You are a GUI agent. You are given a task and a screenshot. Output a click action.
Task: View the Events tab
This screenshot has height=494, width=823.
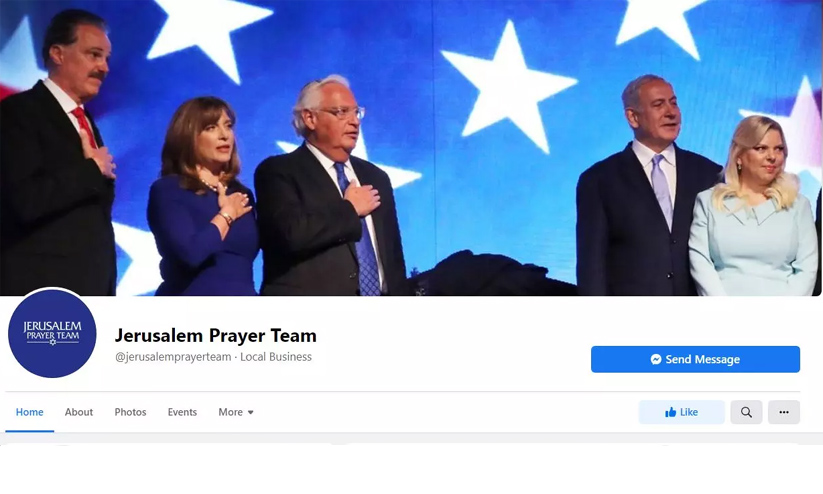[x=182, y=412]
